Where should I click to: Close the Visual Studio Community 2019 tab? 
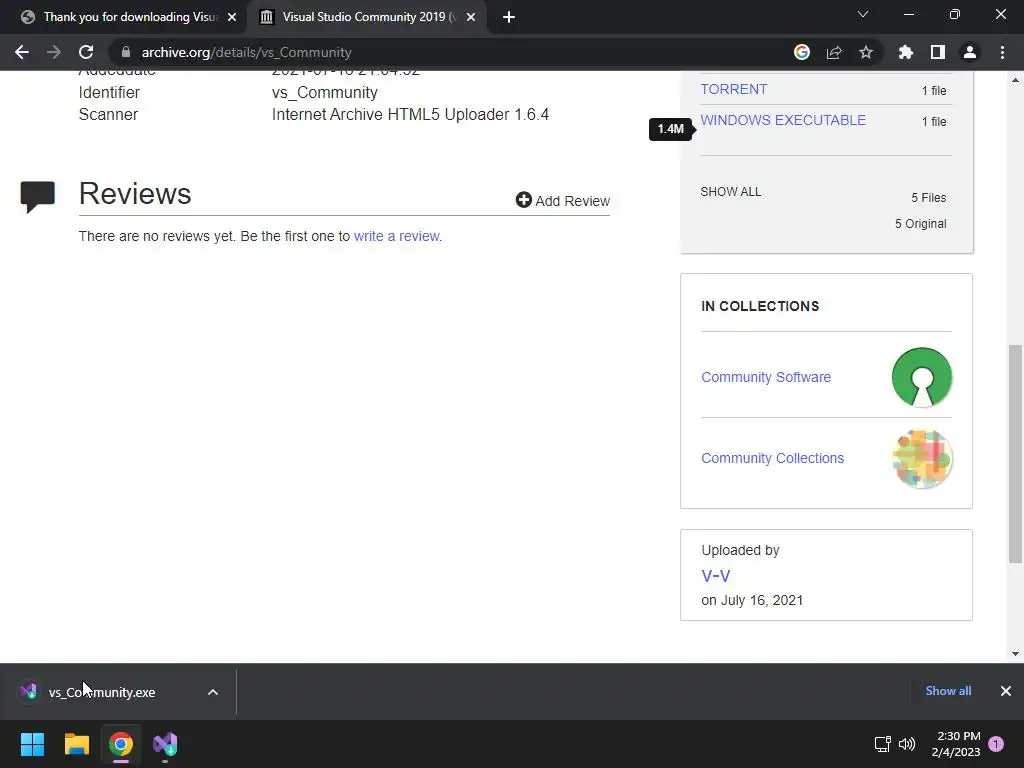click(x=471, y=17)
